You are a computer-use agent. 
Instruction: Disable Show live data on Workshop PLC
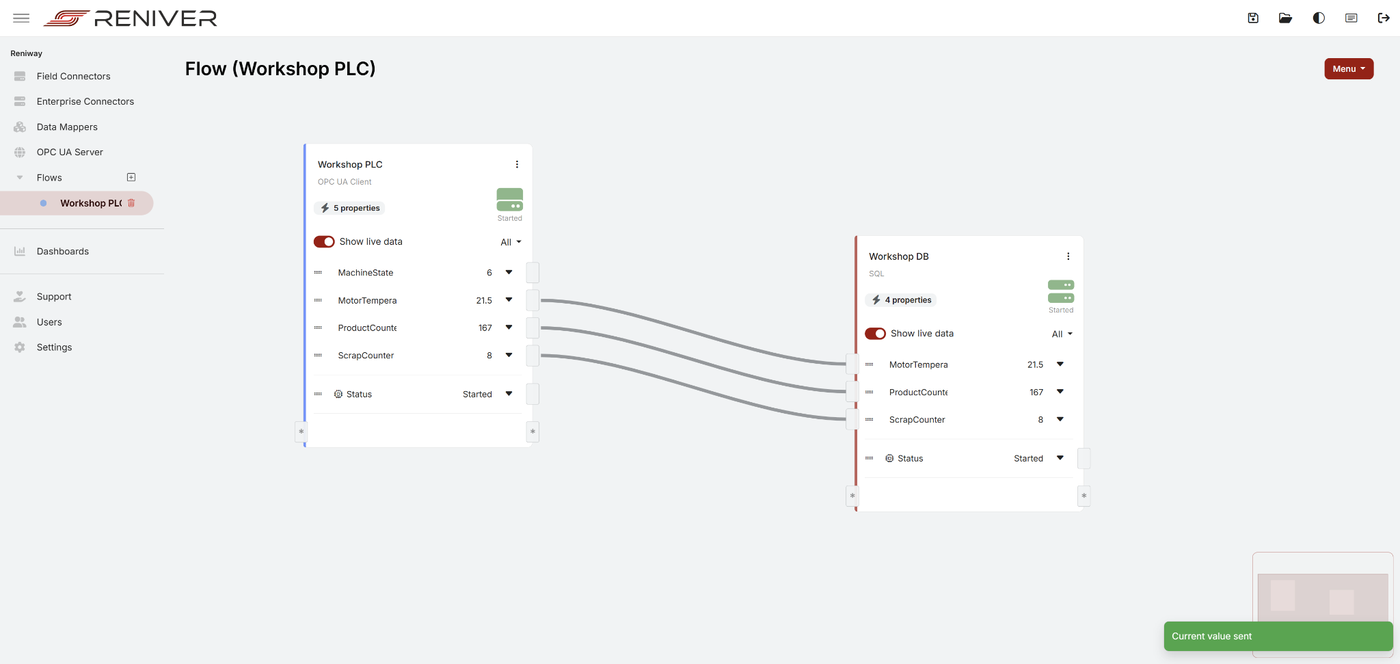coord(324,241)
